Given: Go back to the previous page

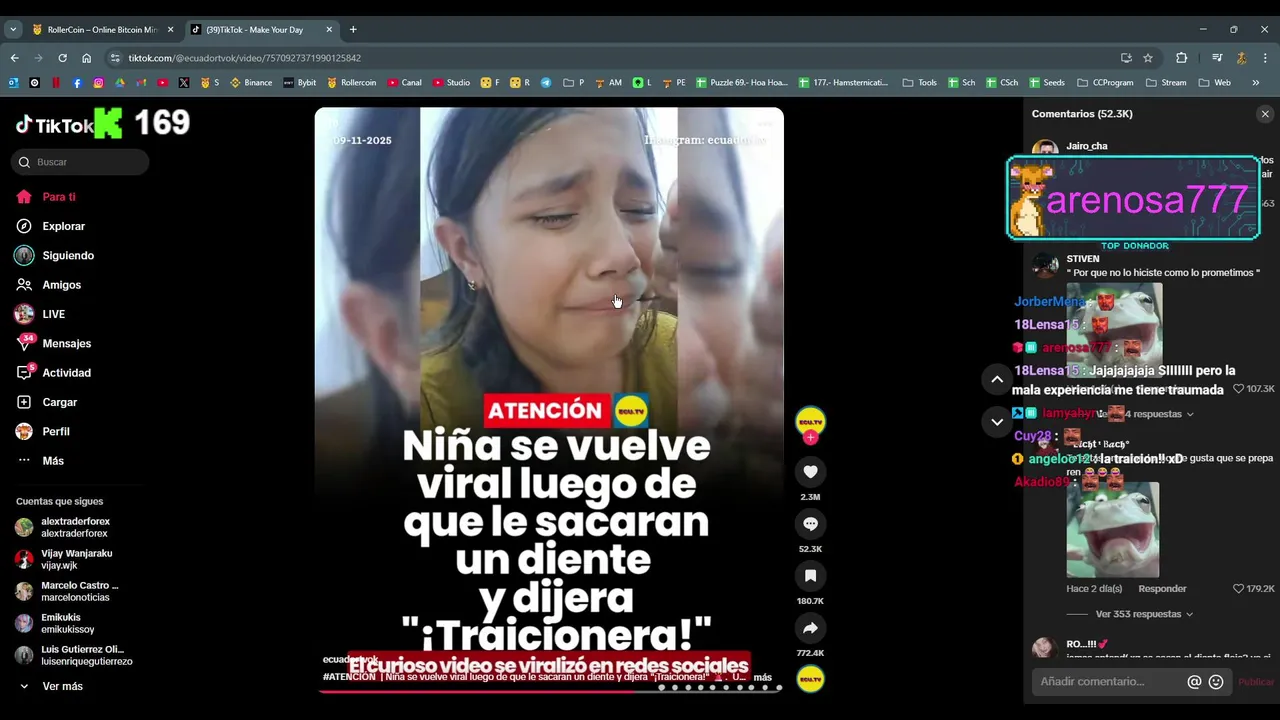Looking at the screenshot, I should [x=14, y=58].
